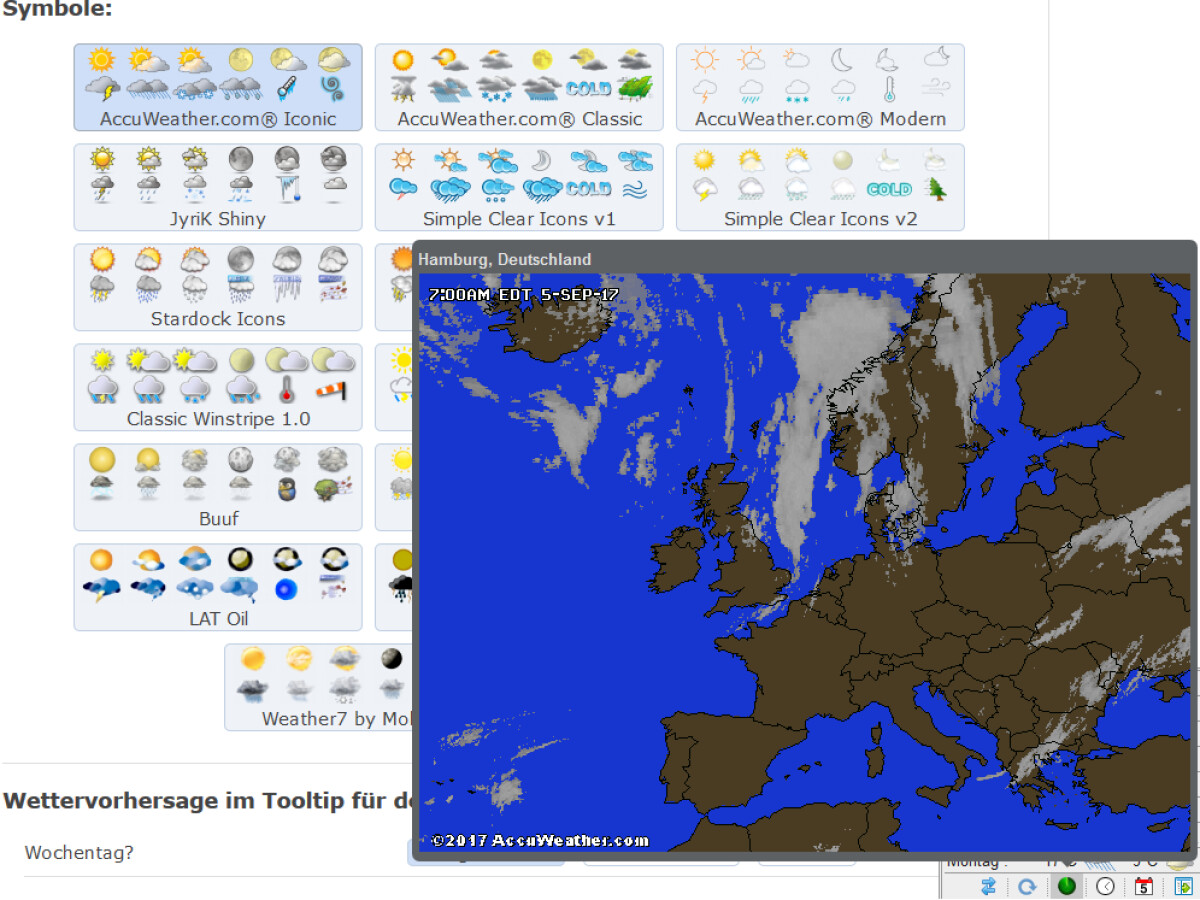Select the JyriK Shiny icon set
The height and width of the screenshot is (900, 1200).
pyautogui.click(x=217, y=219)
